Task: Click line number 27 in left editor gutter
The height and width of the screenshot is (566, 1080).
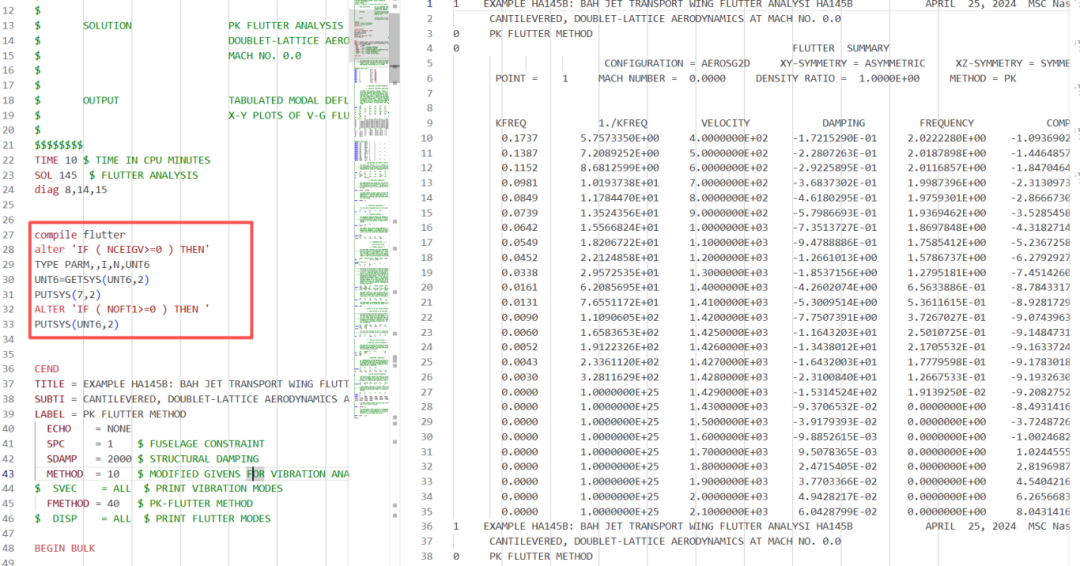Action: (8, 235)
